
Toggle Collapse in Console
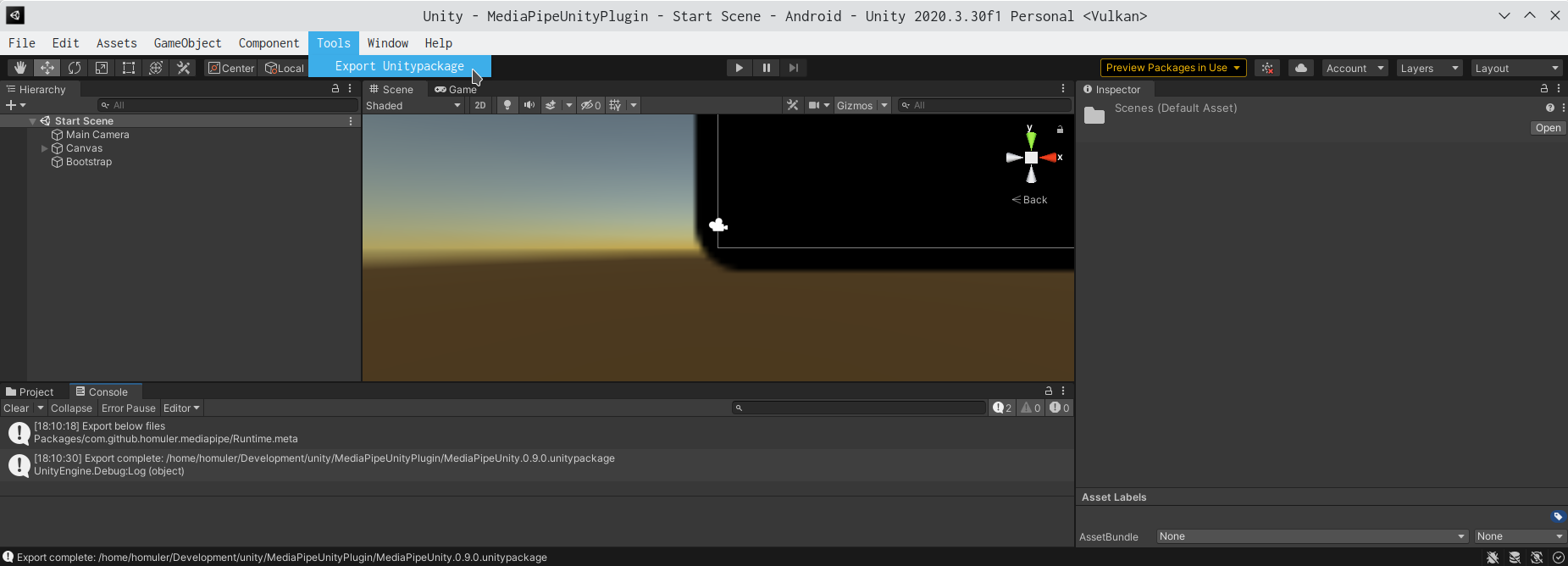pyautogui.click(x=71, y=408)
